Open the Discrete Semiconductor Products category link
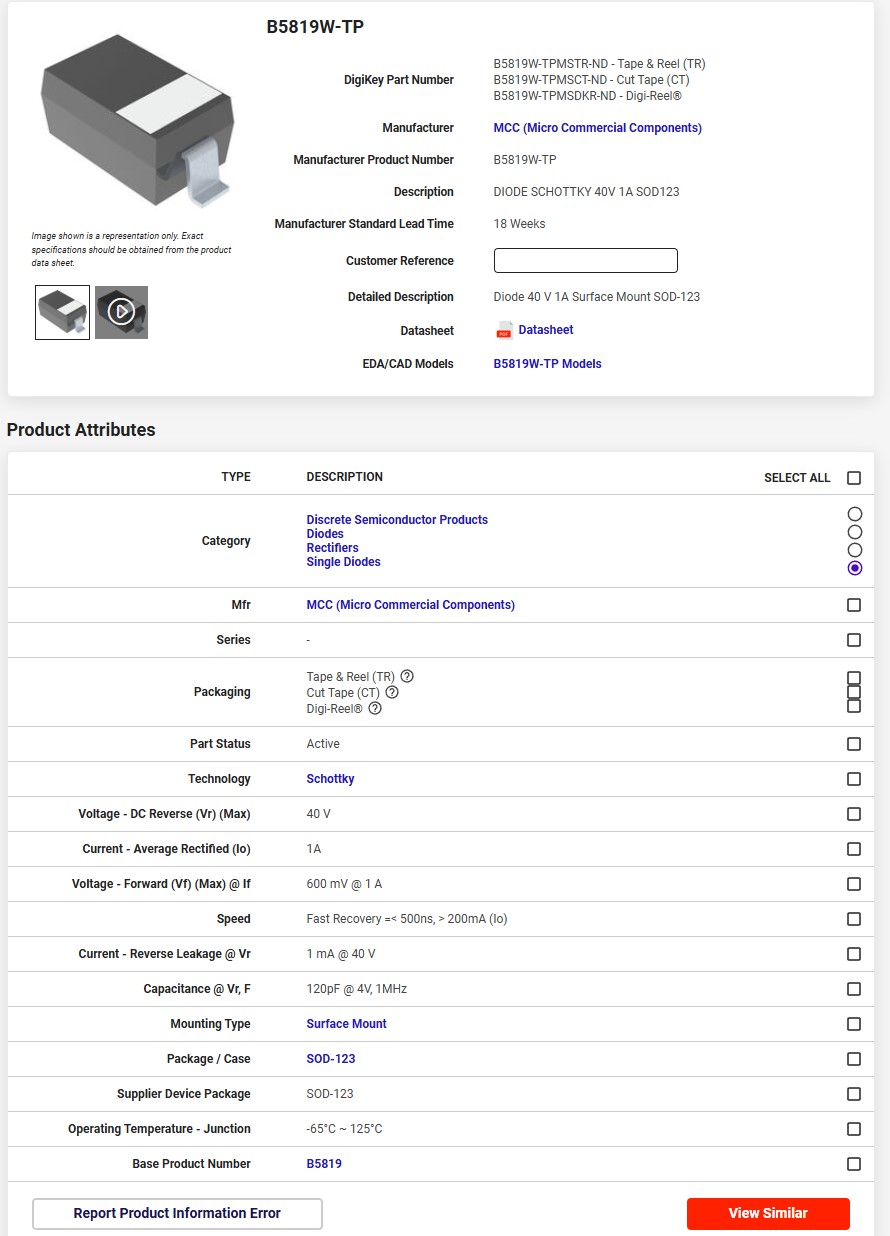890x1236 pixels. coord(397,520)
